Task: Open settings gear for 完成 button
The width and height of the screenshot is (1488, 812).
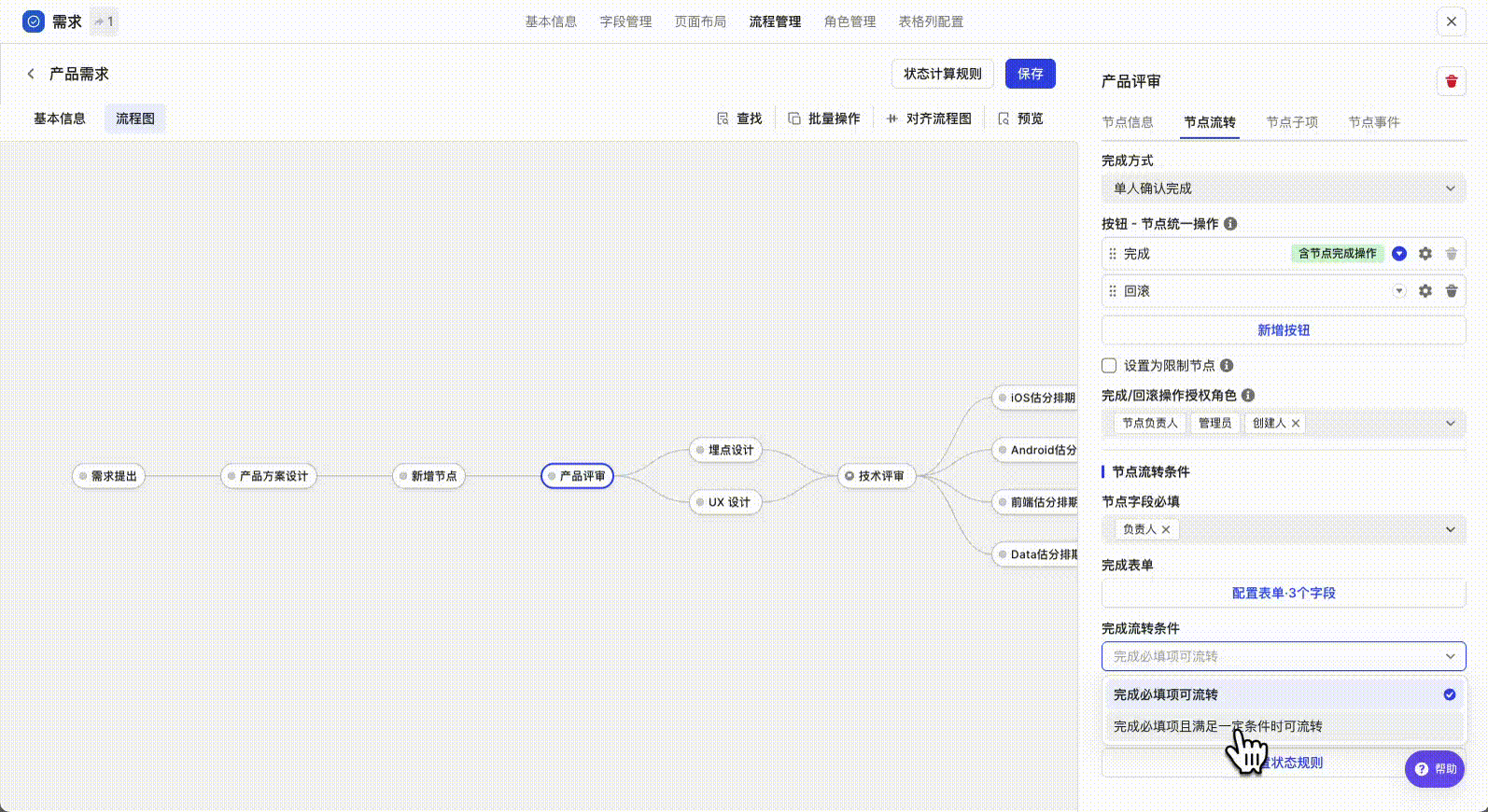Action: (x=1425, y=254)
